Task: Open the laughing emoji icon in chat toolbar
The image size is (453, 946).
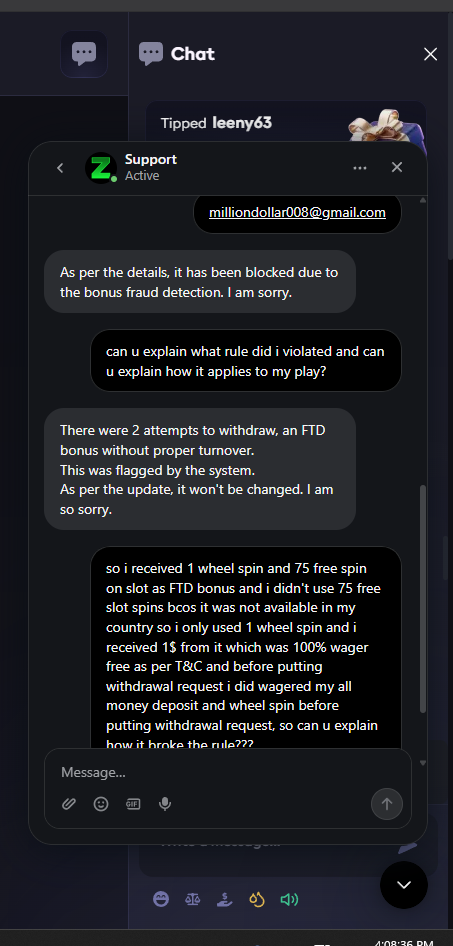Action: (161, 900)
